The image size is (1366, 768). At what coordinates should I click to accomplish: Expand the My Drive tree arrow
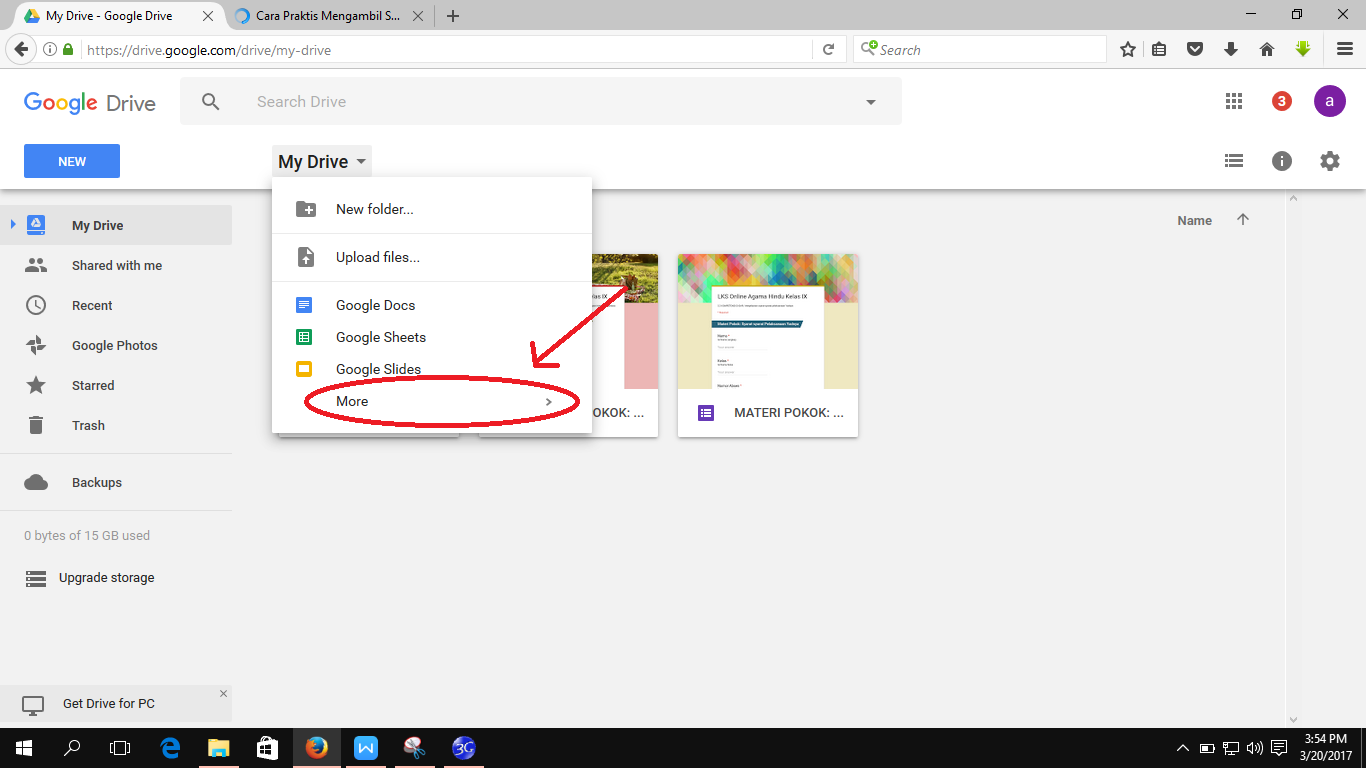click(13, 225)
